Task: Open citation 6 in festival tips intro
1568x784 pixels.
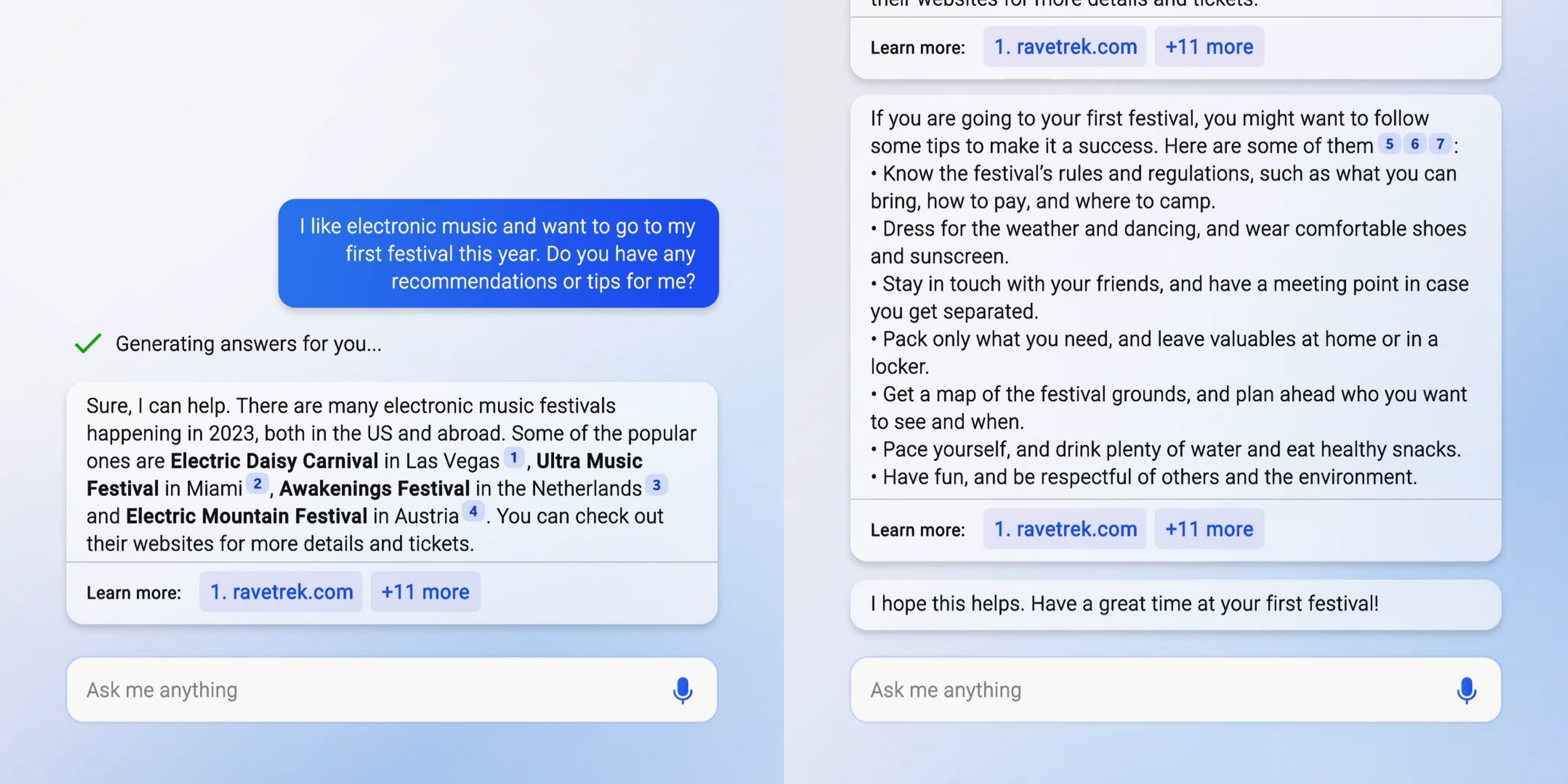Action: 1415,144
